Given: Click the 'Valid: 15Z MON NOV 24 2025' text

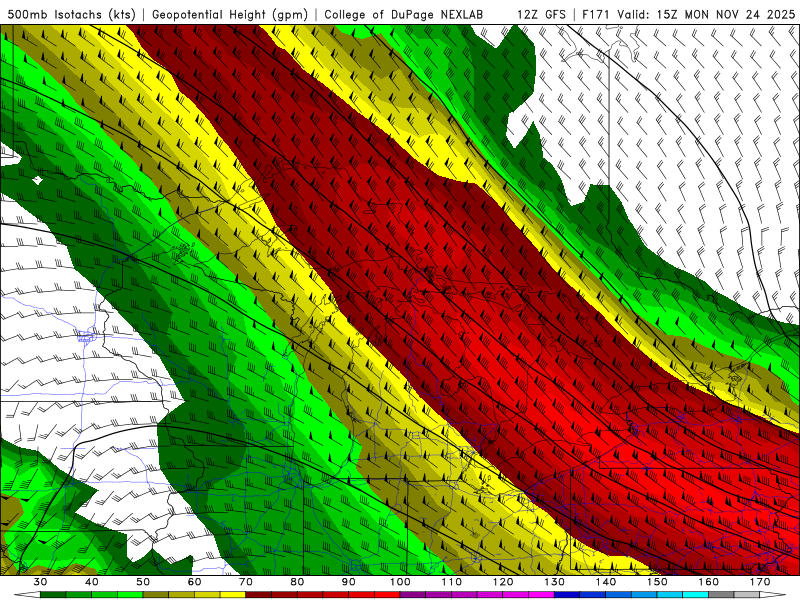Looking at the screenshot, I should click(706, 15).
